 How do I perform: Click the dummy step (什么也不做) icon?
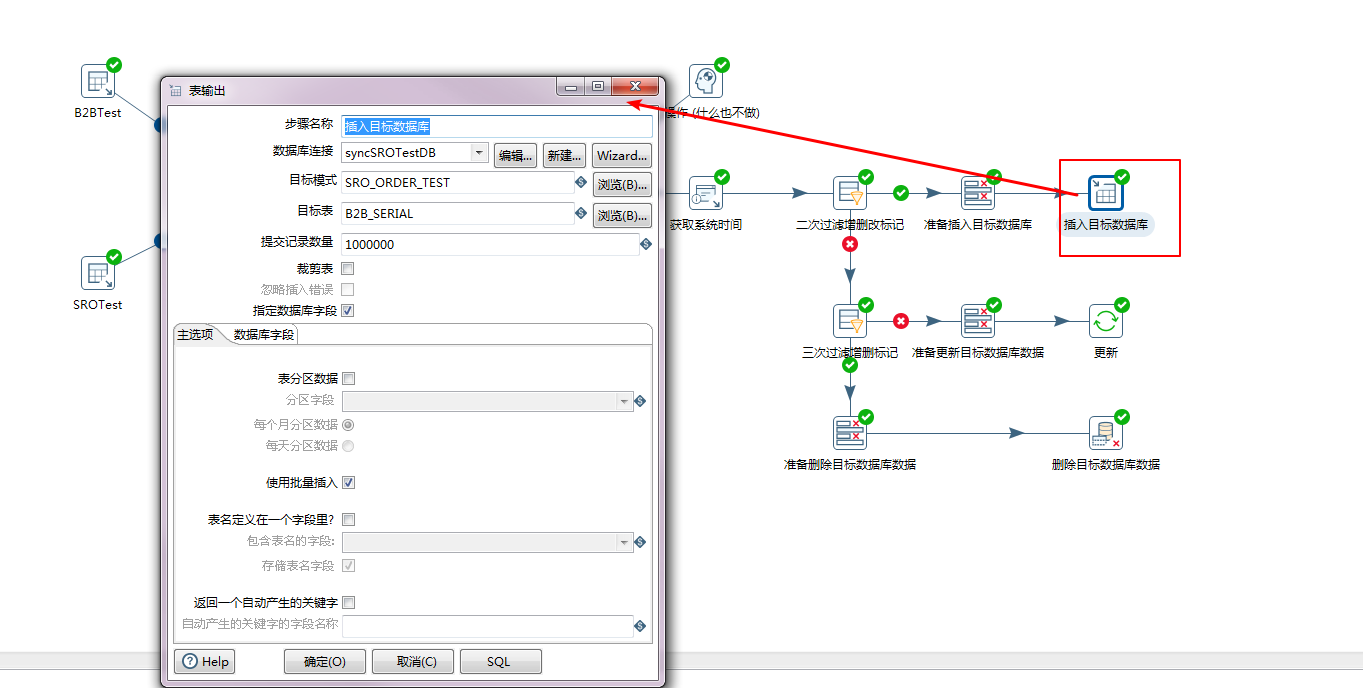tap(706, 81)
